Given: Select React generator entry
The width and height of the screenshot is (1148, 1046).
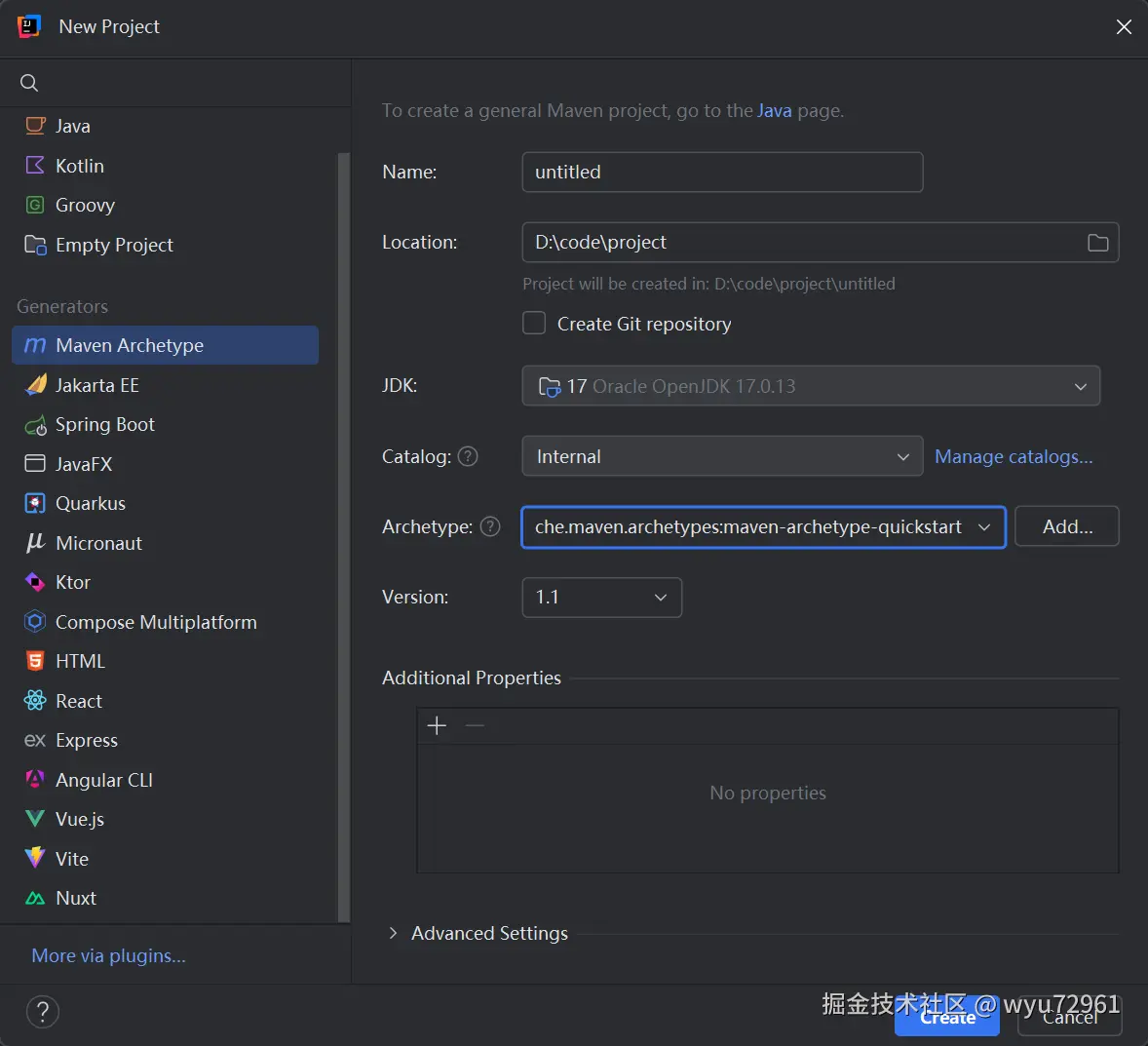Looking at the screenshot, I should 166,701.
